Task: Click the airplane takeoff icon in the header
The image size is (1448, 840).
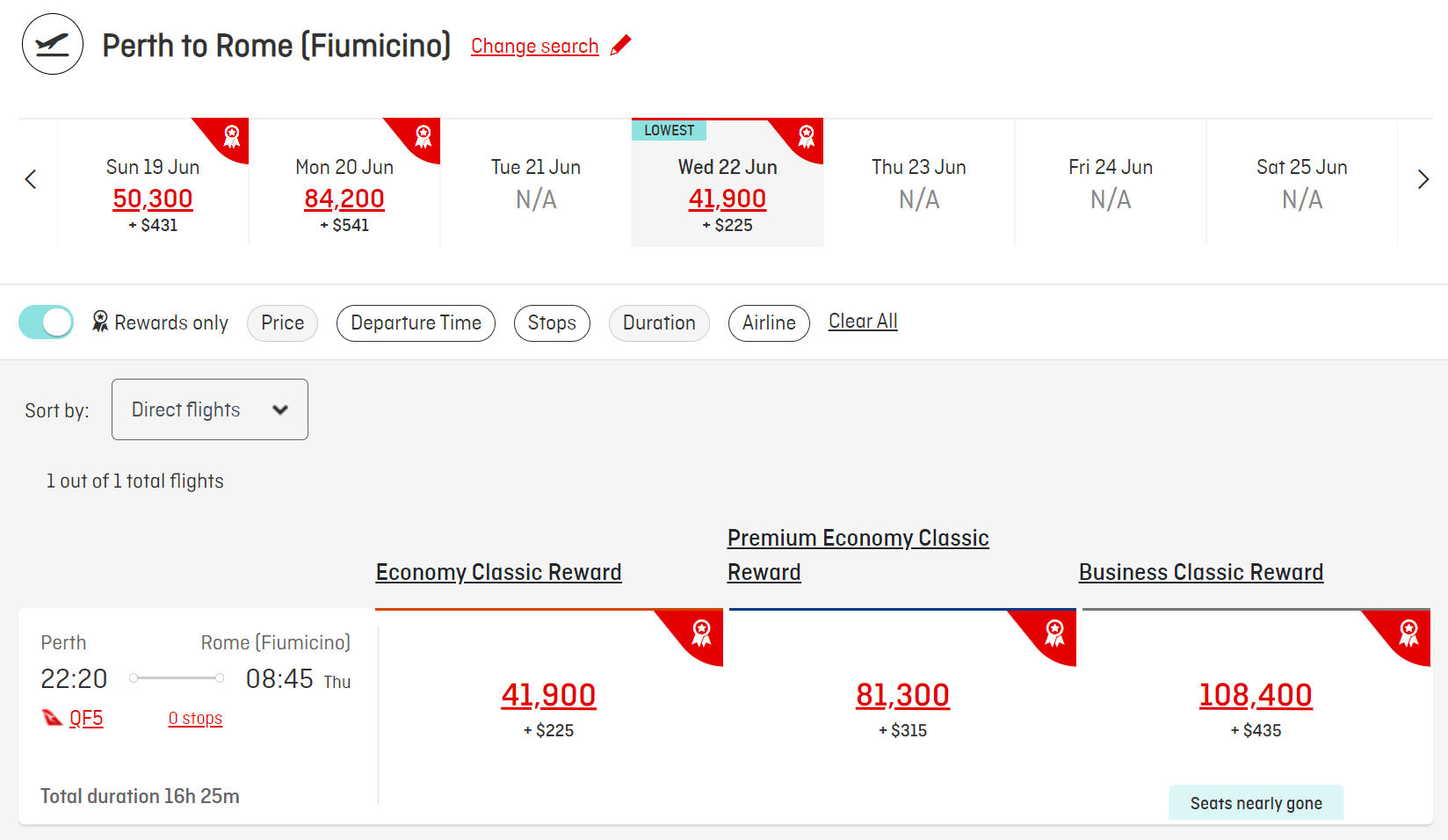Action: 53,44
